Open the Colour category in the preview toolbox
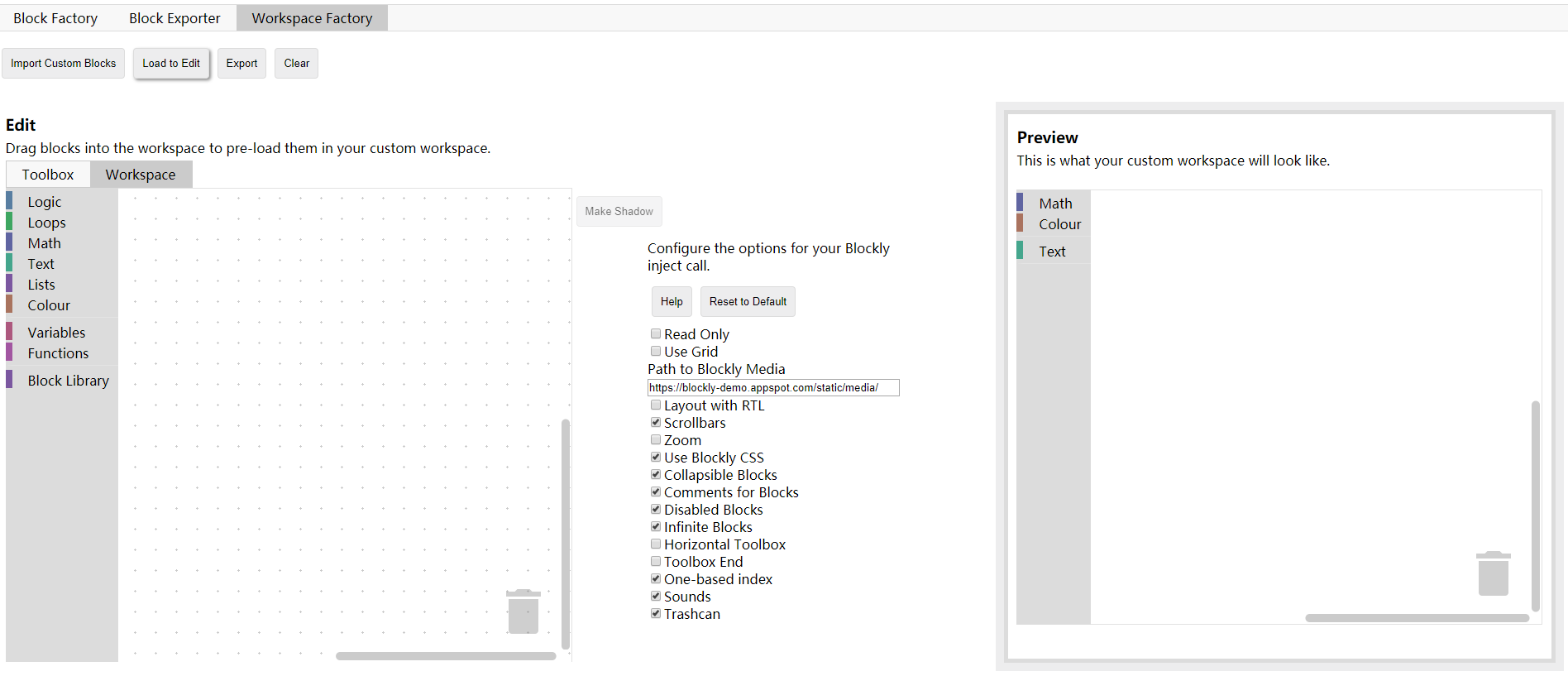Screen dimensions: 1568x676 tap(1059, 224)
